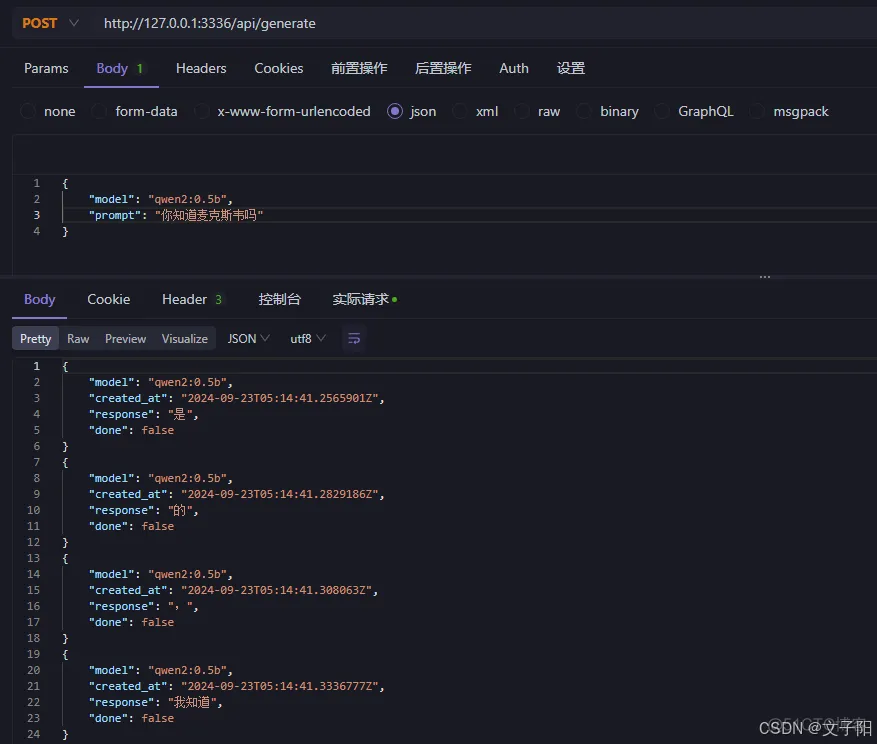The height and width of the screenshot is (744, 877).
Task: Open the Cookies tab
Action: click(x=278, y=68)
